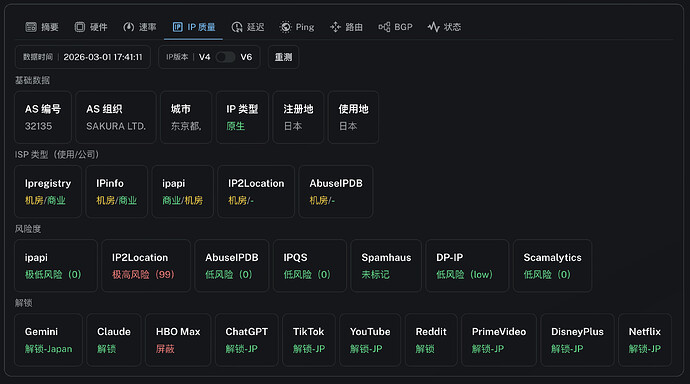
Task: Click the IPQS 低风险 (0) card
Action: (x=310, y=266)
